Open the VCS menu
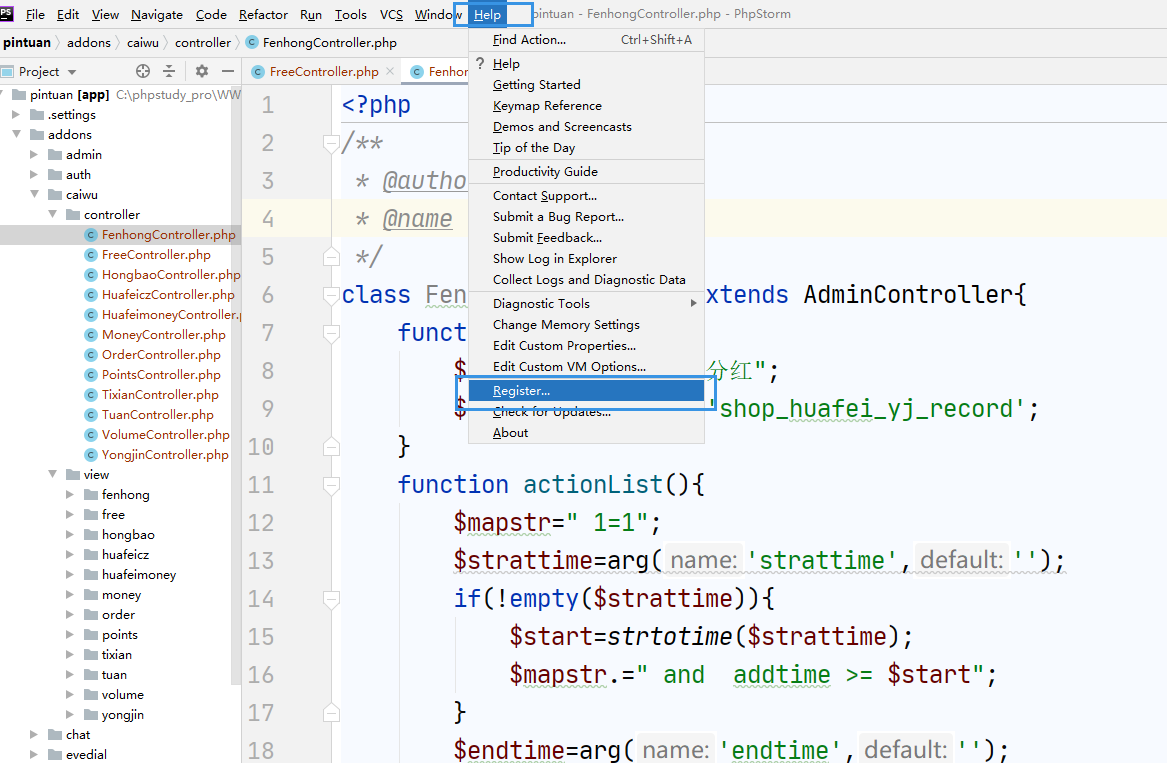 (391, 14)
